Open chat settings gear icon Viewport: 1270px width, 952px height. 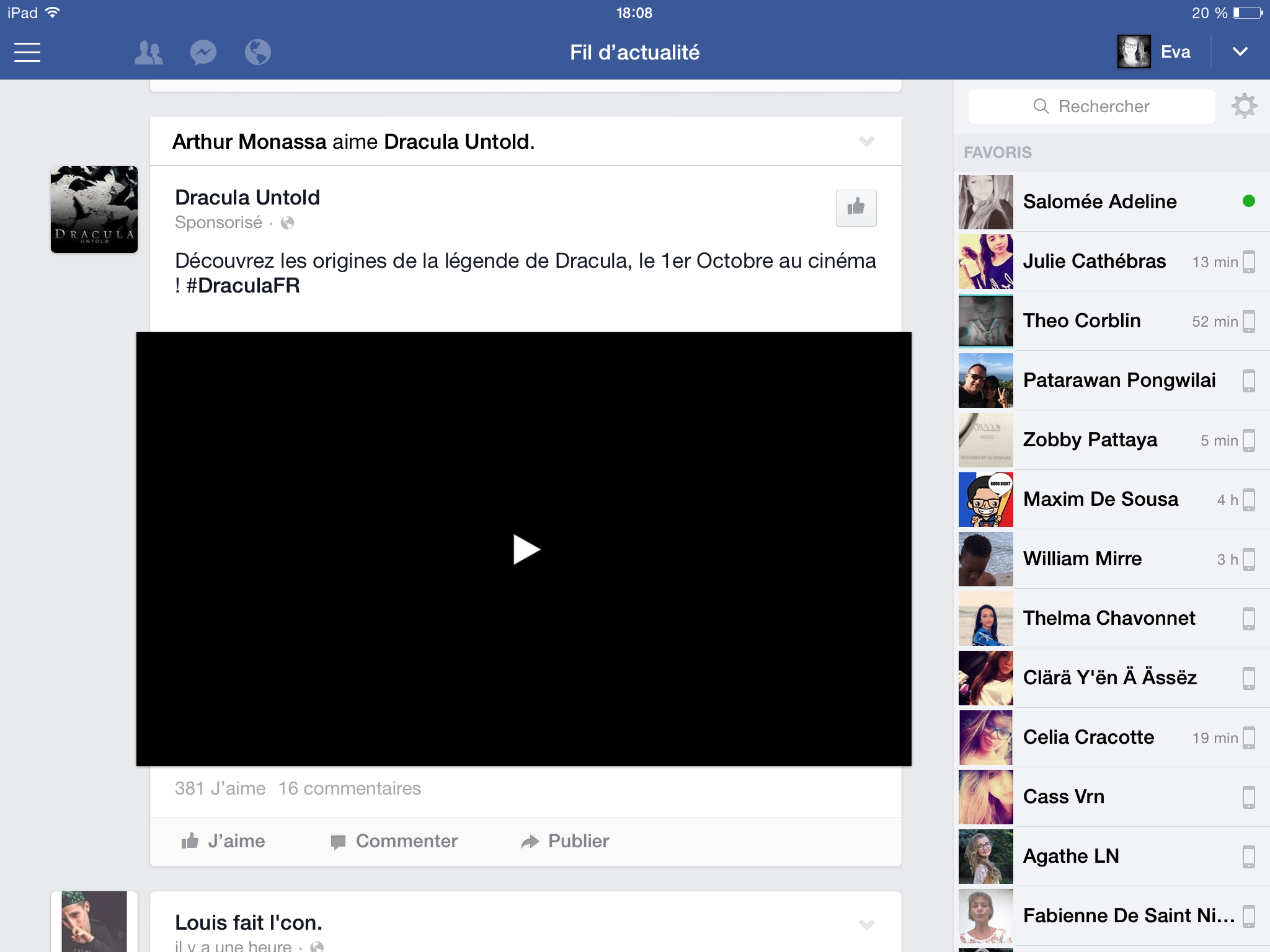tap(1244, 106)
